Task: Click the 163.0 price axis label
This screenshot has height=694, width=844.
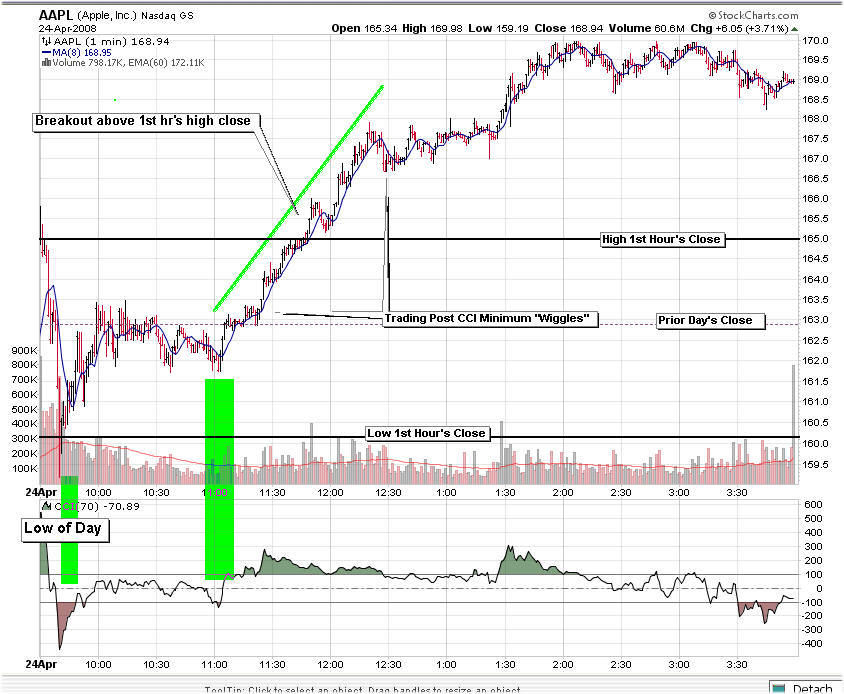Action: pyautogui.click(x=815, y=319)
